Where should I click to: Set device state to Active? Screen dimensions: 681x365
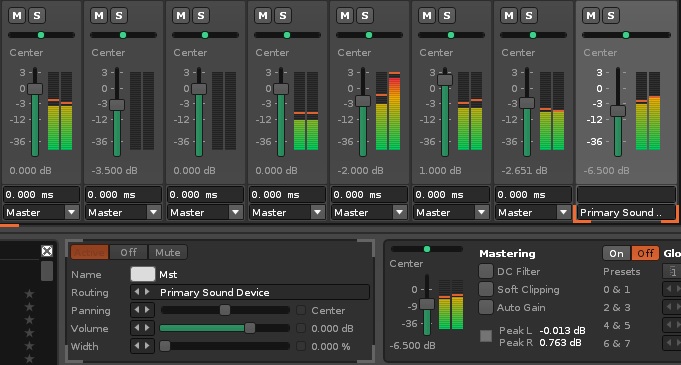point(89,252)
